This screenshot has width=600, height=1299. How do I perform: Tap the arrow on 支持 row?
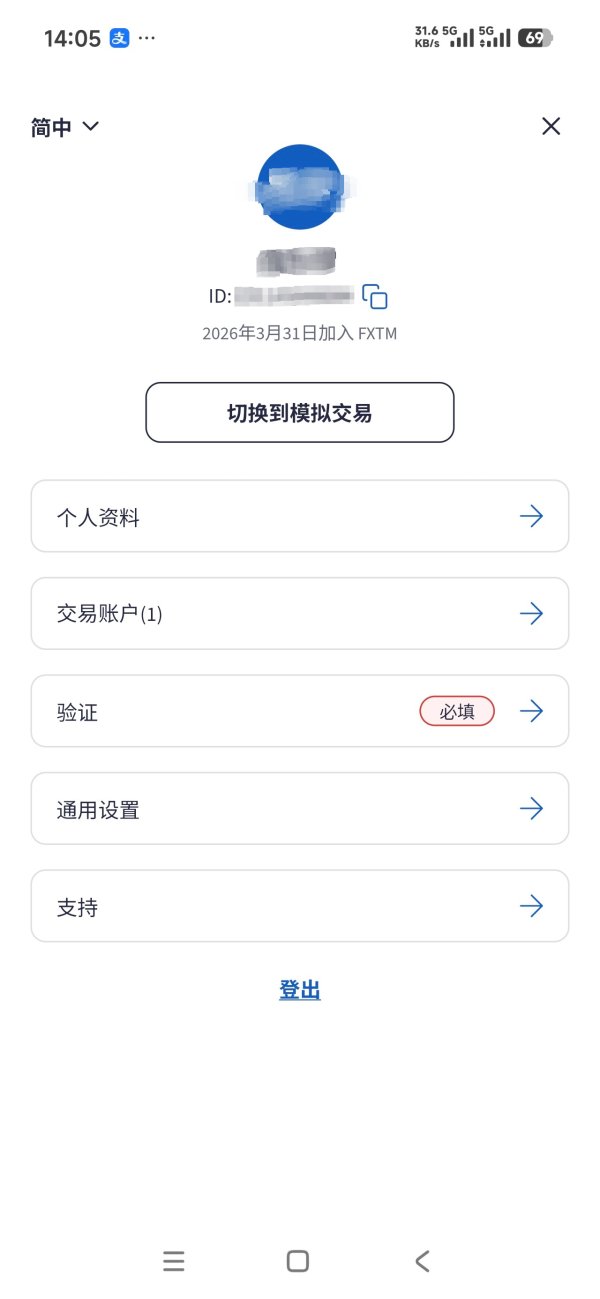pos(531,906)
